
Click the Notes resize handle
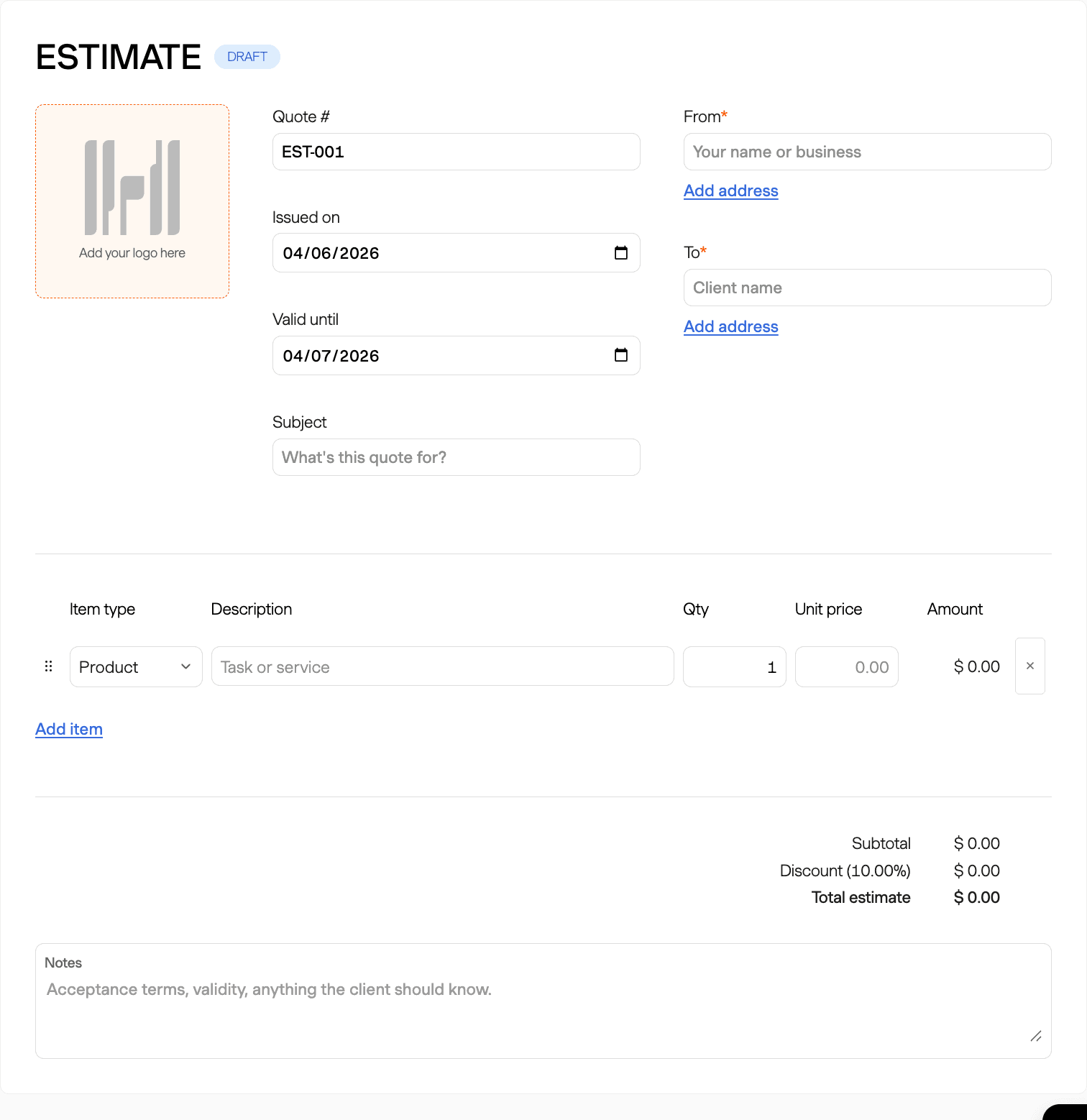tap(1036, 1036)
